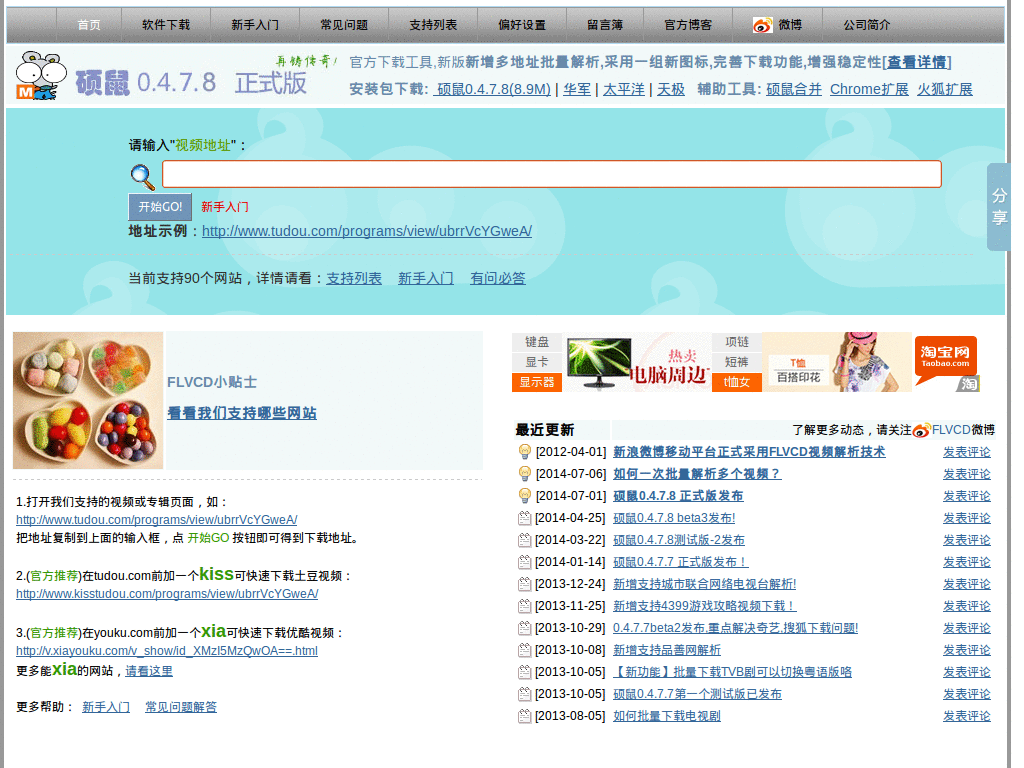
Task: Open the 硕鼠合并 tool link
Action: click(x=793, y=89)
